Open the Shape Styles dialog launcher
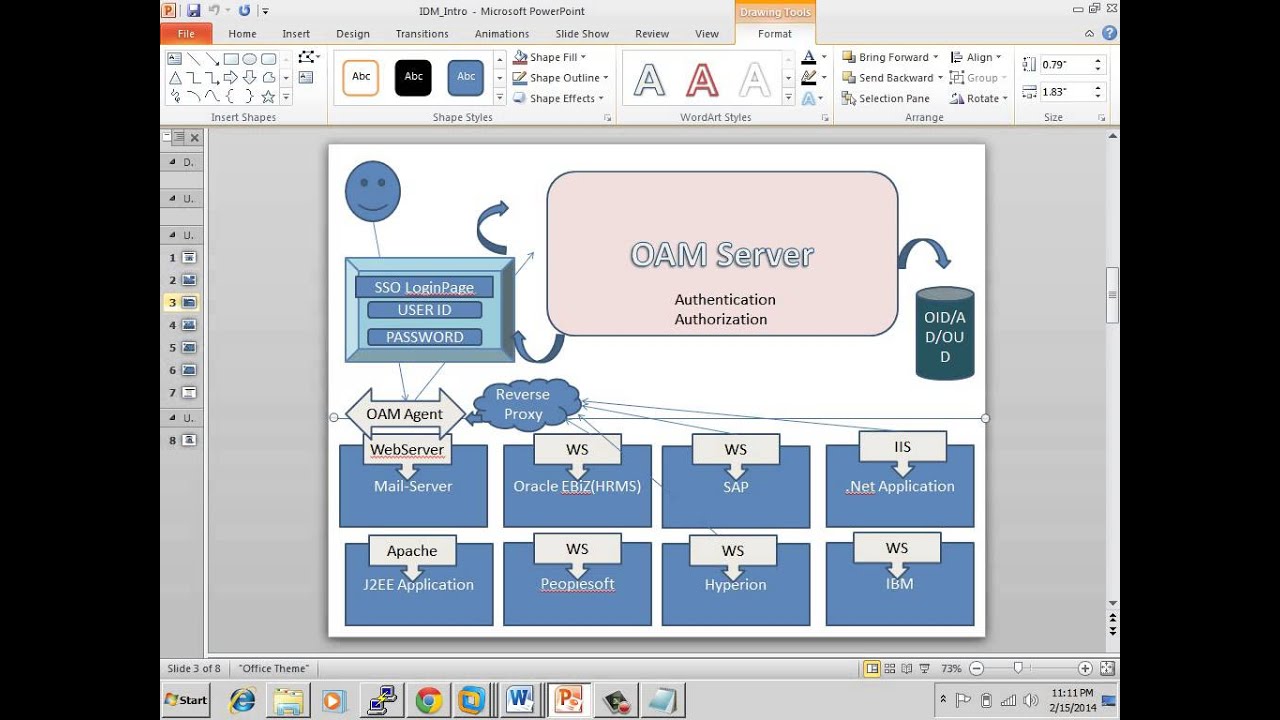 (x=607, y=118)
